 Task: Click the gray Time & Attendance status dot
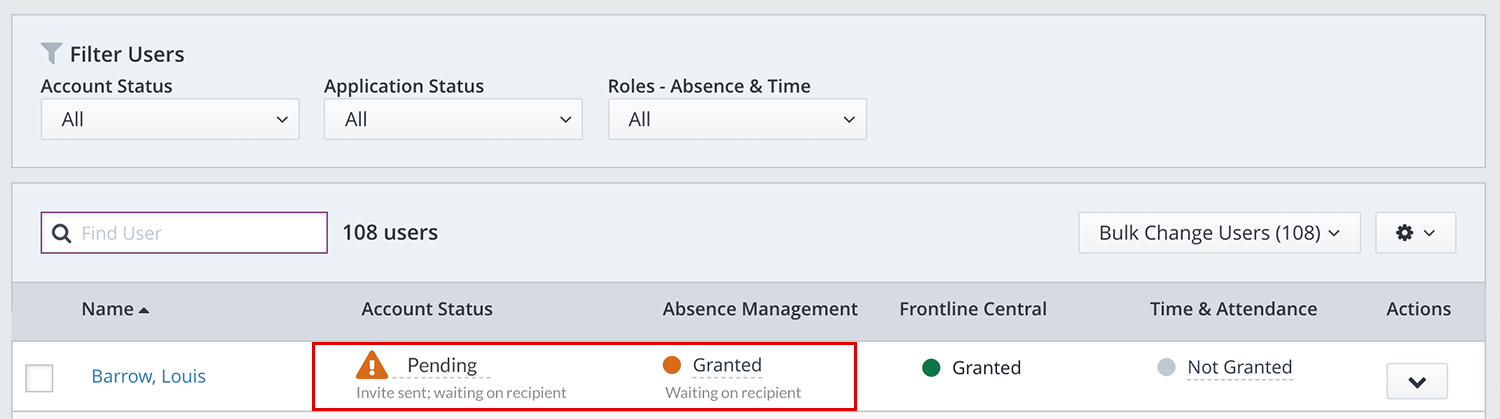click(1166, 367)
